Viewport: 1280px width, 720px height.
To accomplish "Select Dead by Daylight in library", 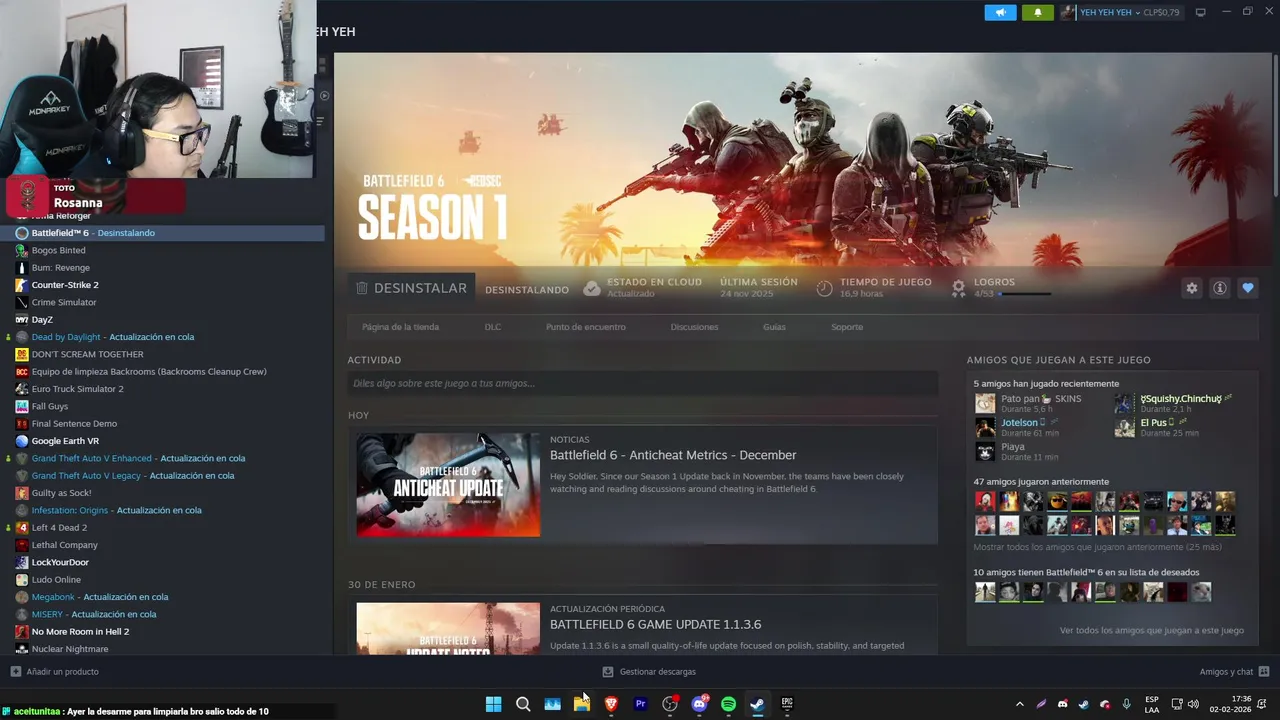I will click(x=162, y=337).
